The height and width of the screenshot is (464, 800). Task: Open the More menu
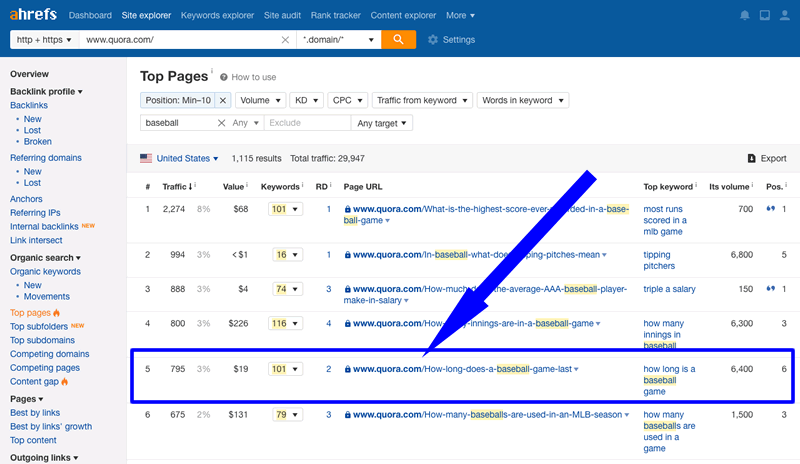[x=460, y=15]
